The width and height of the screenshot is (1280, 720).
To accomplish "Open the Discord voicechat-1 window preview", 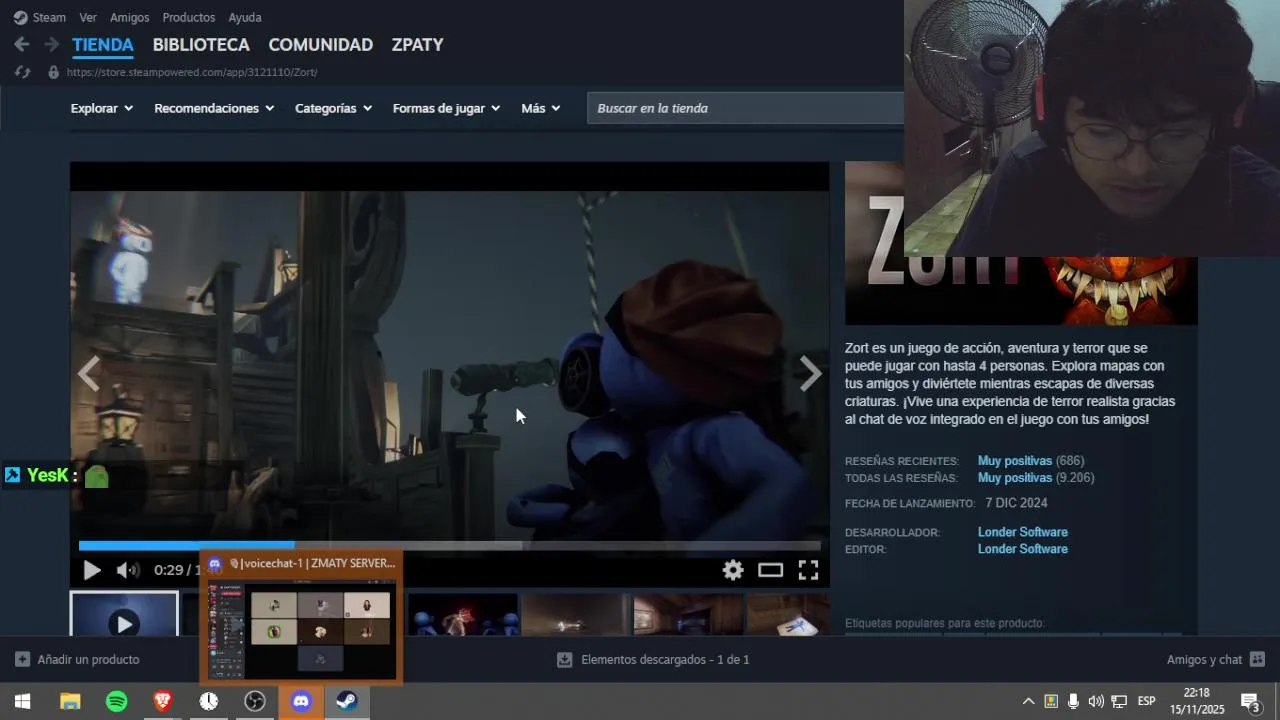I will coord(300,617).
